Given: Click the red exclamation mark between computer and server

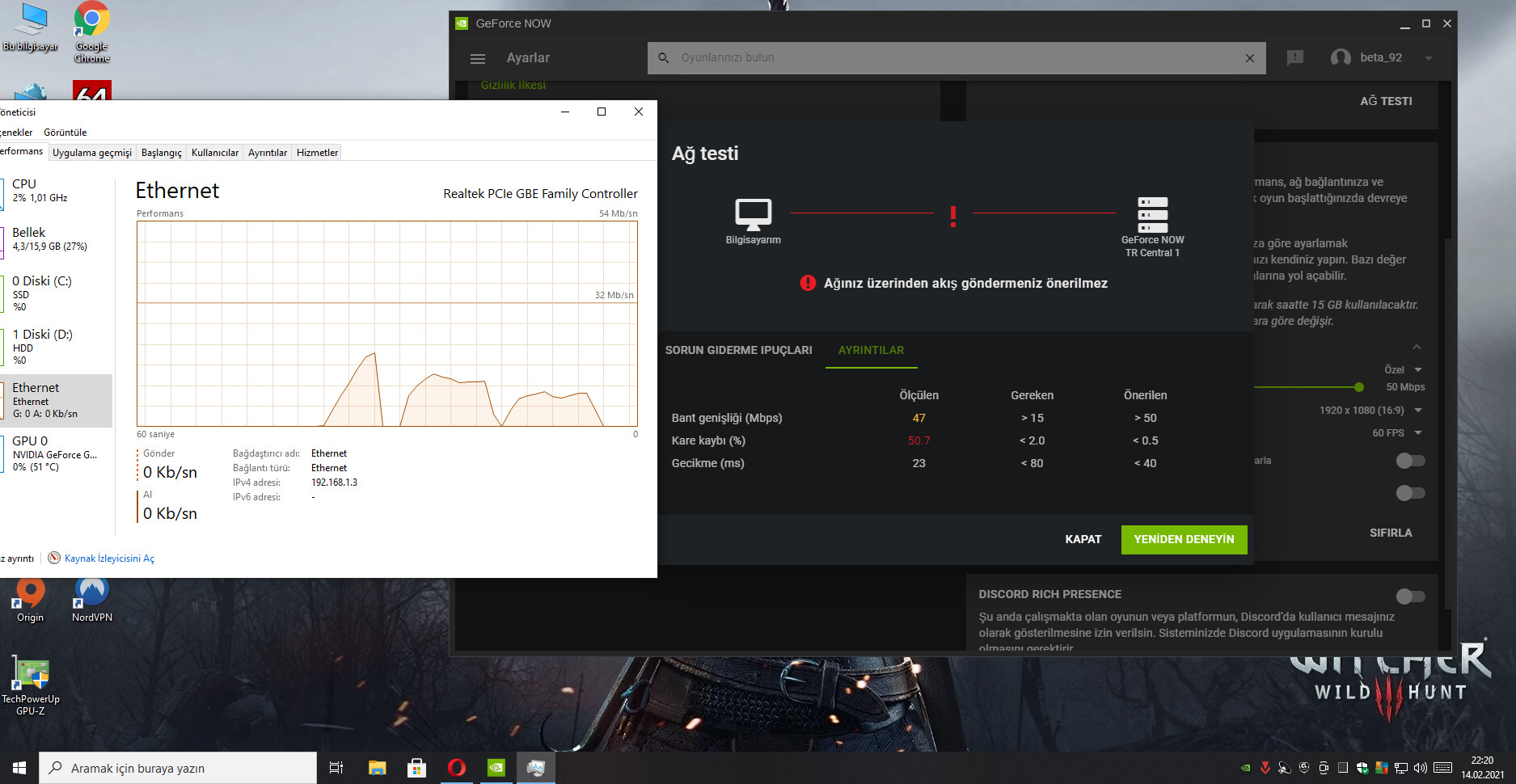Looking at the screenshot, I should tap(953, 217).
